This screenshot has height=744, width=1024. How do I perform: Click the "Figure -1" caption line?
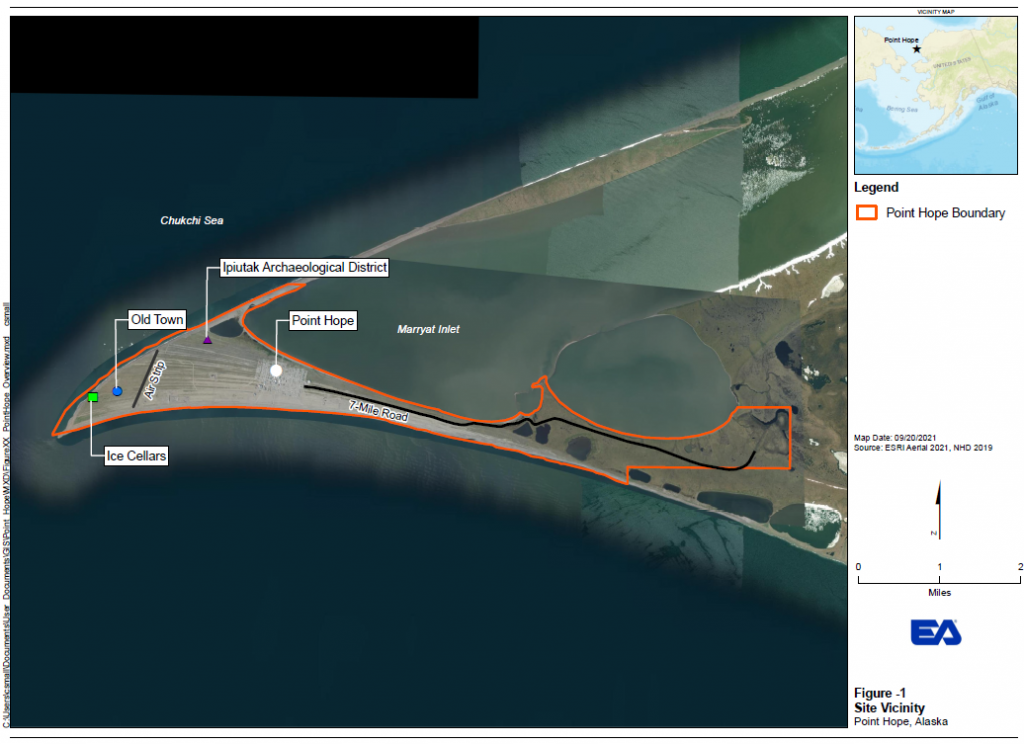point(880,693)
